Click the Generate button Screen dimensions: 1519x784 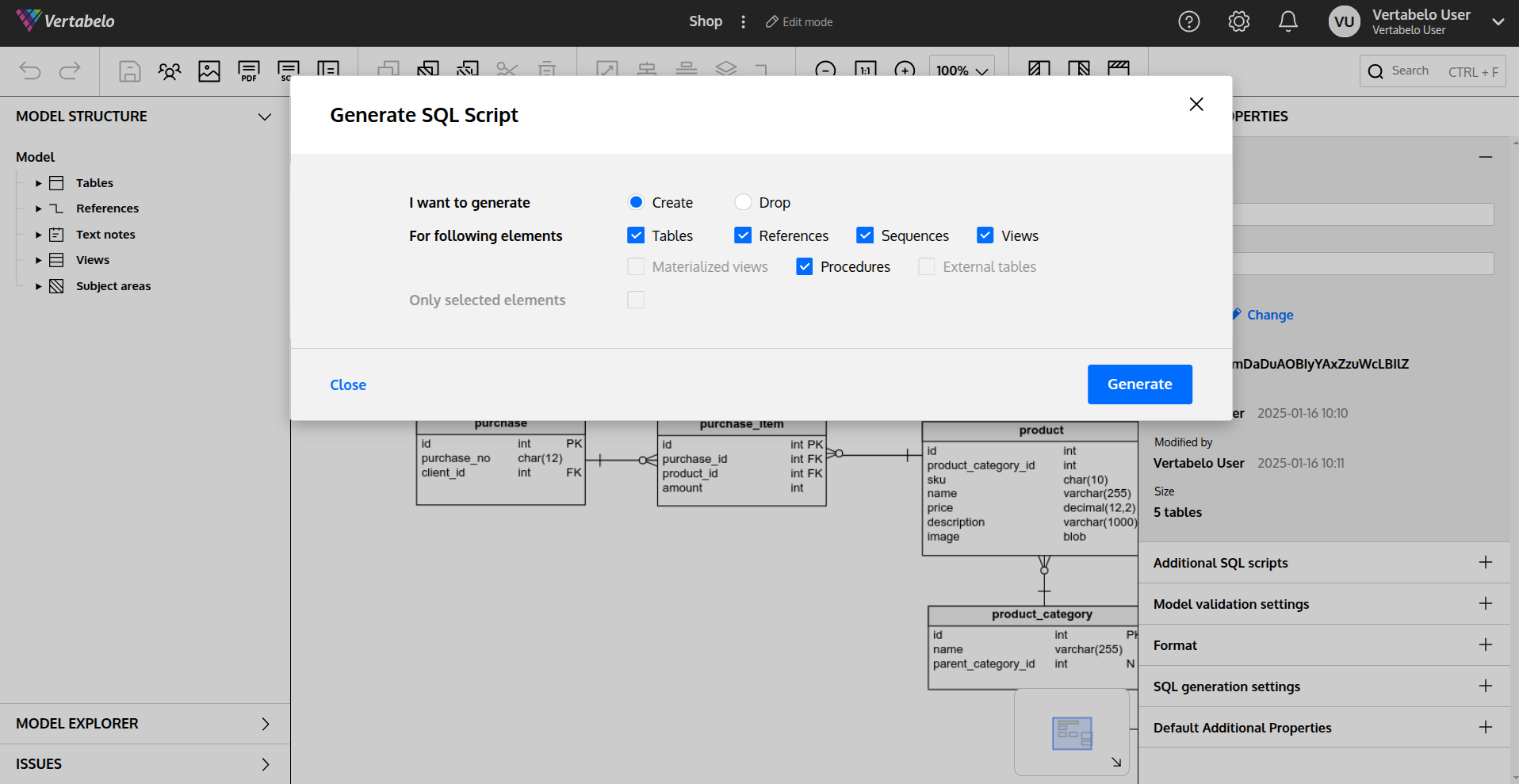[1139, 384]
